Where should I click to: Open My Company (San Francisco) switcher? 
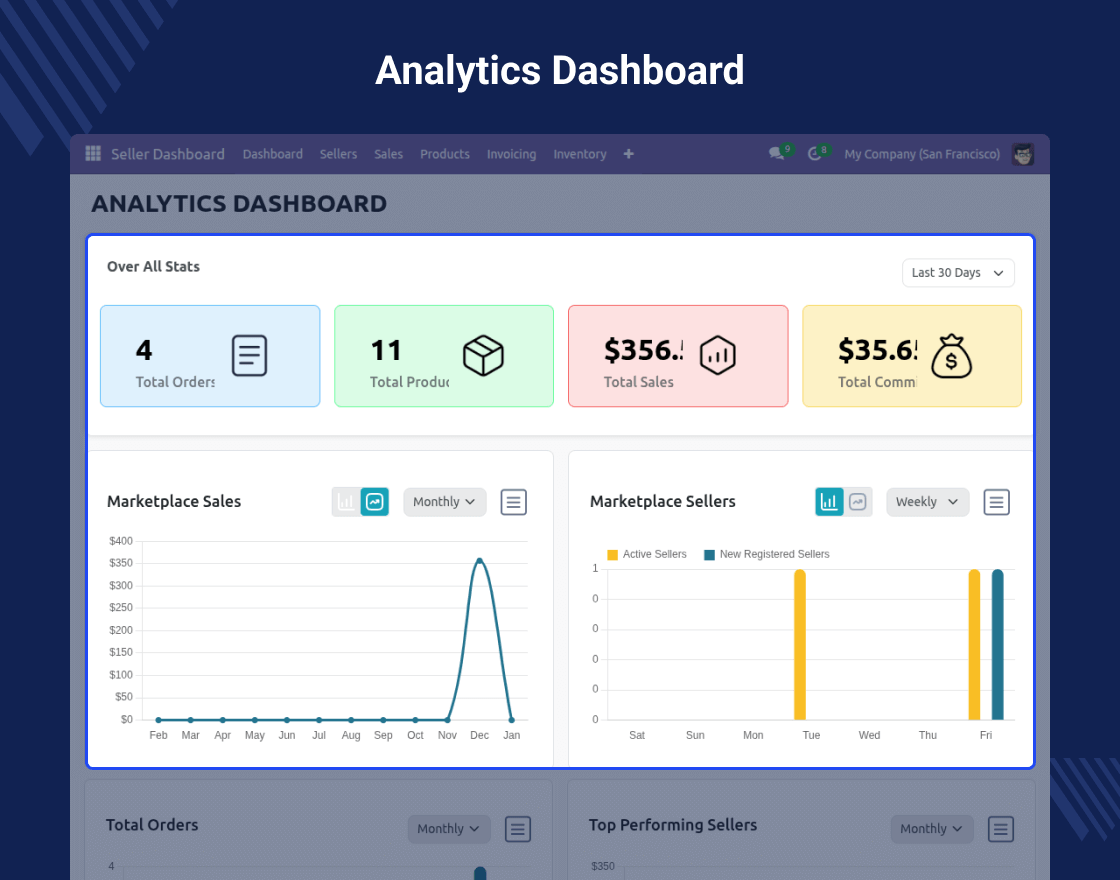[x=921, y=154]
